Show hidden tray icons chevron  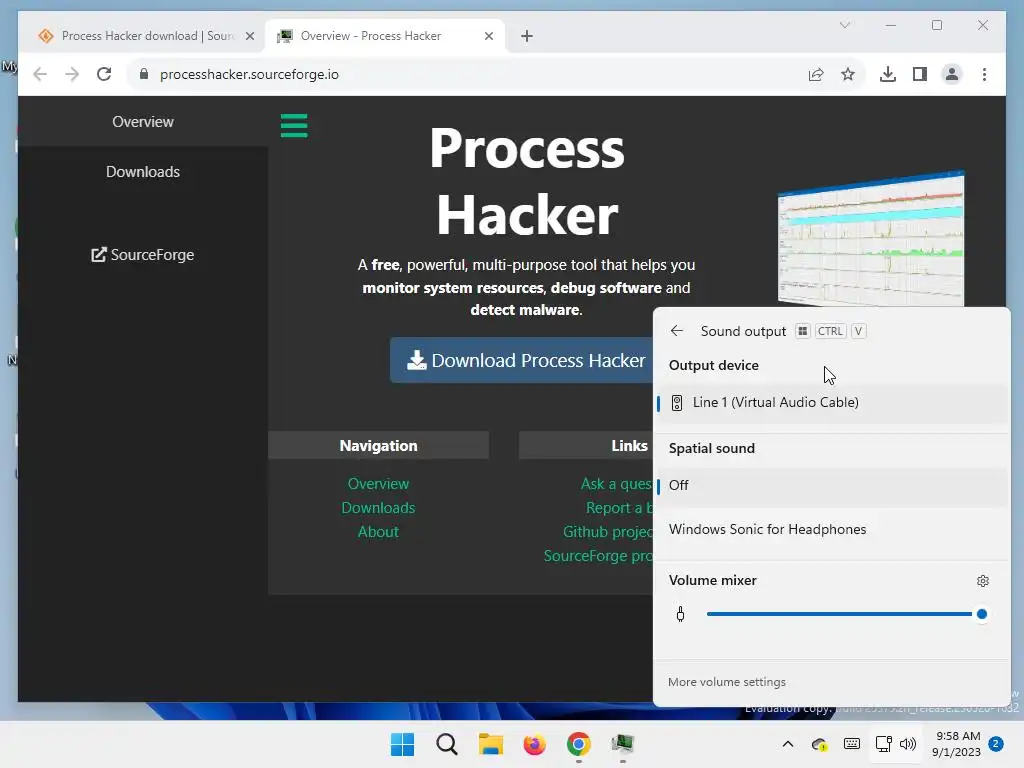pos(788,744)
